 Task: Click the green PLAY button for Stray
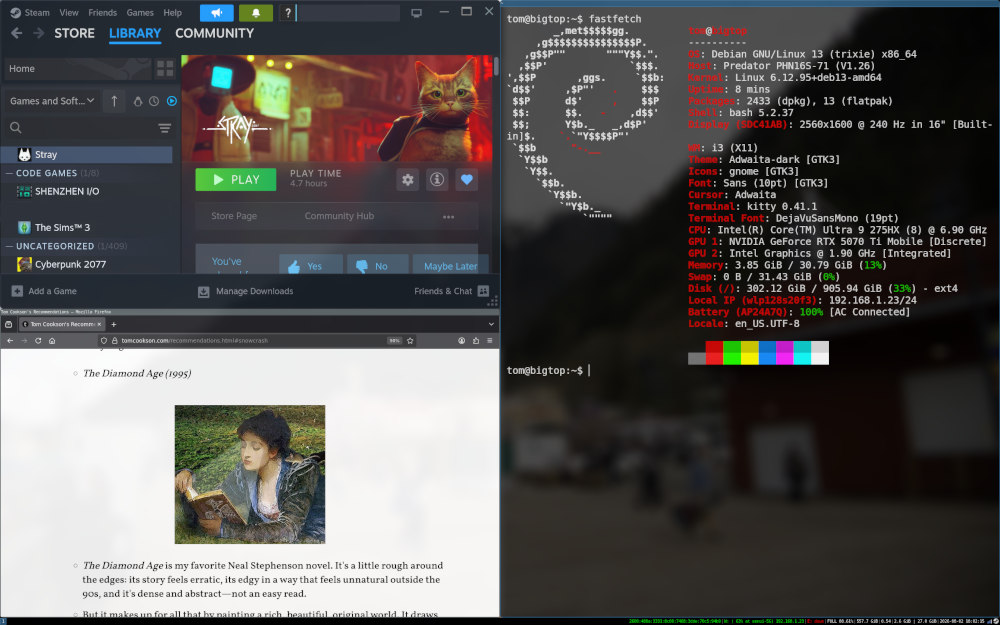pyautogui.click(x=236, y=180)
